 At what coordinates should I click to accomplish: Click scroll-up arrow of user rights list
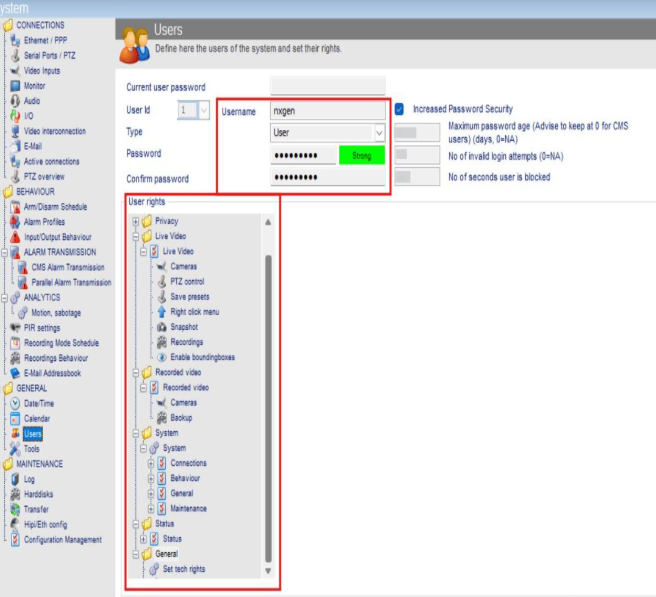point(268,222)
